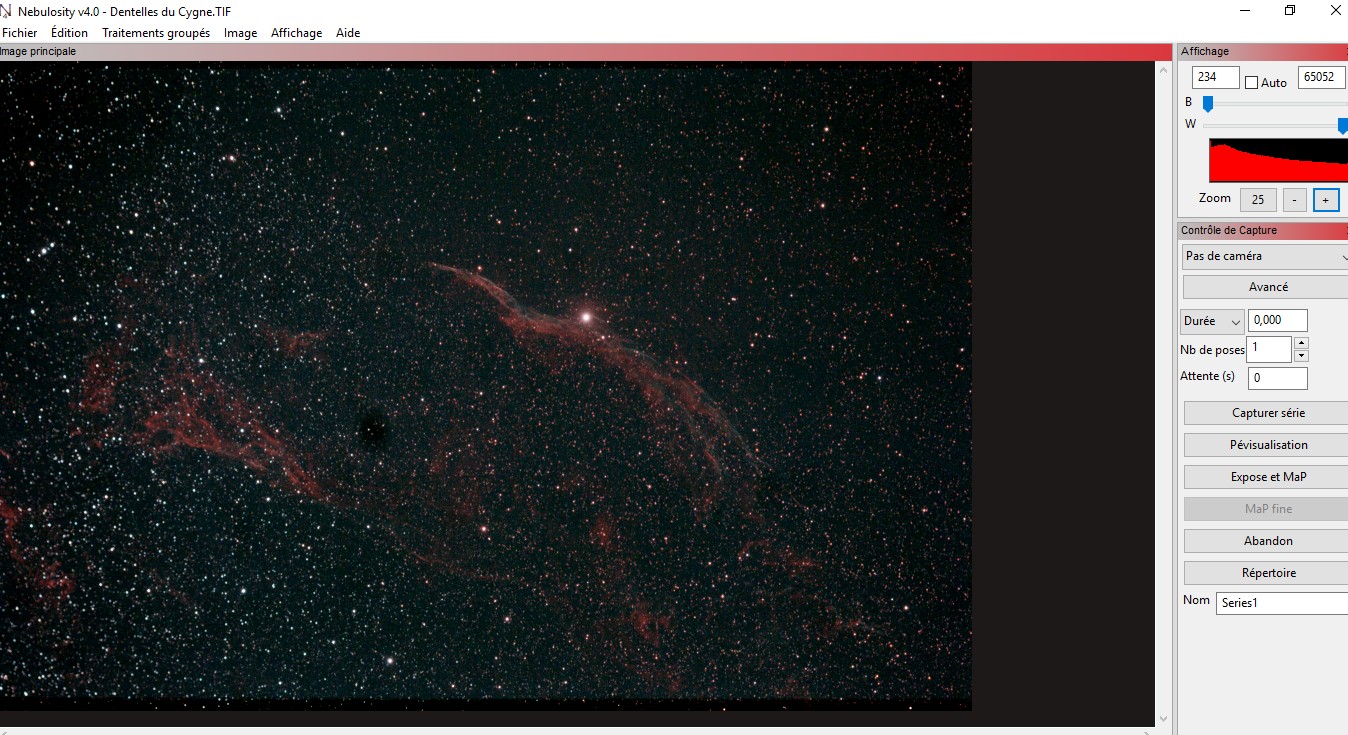Minimize the Nebulosity window
Screen dimensions: 1348x735
click(x=1245, y=11)
